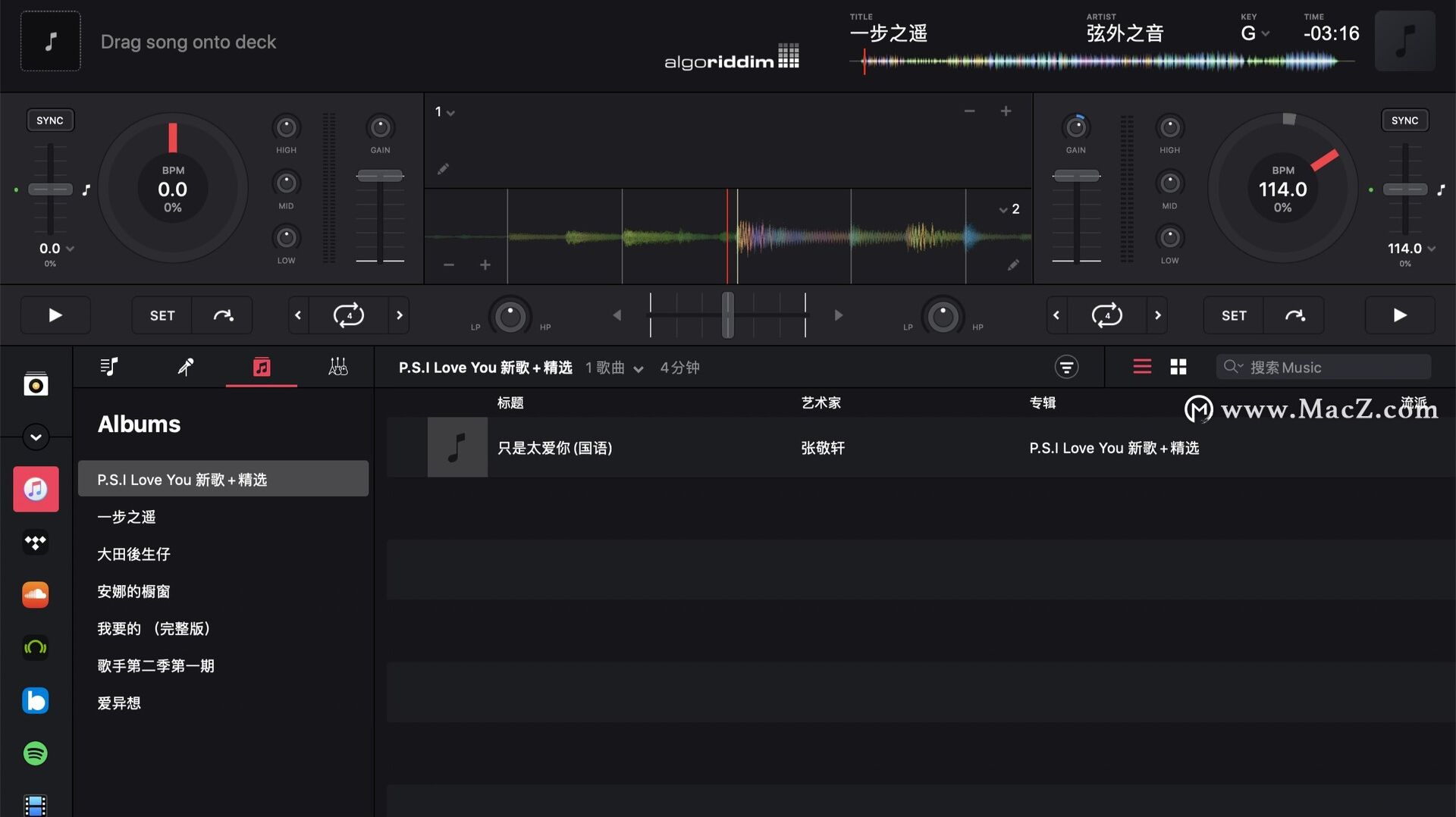Select the Apple Music source icon
The width and height of the screenshot is (1456, 817).
[36, 489]
